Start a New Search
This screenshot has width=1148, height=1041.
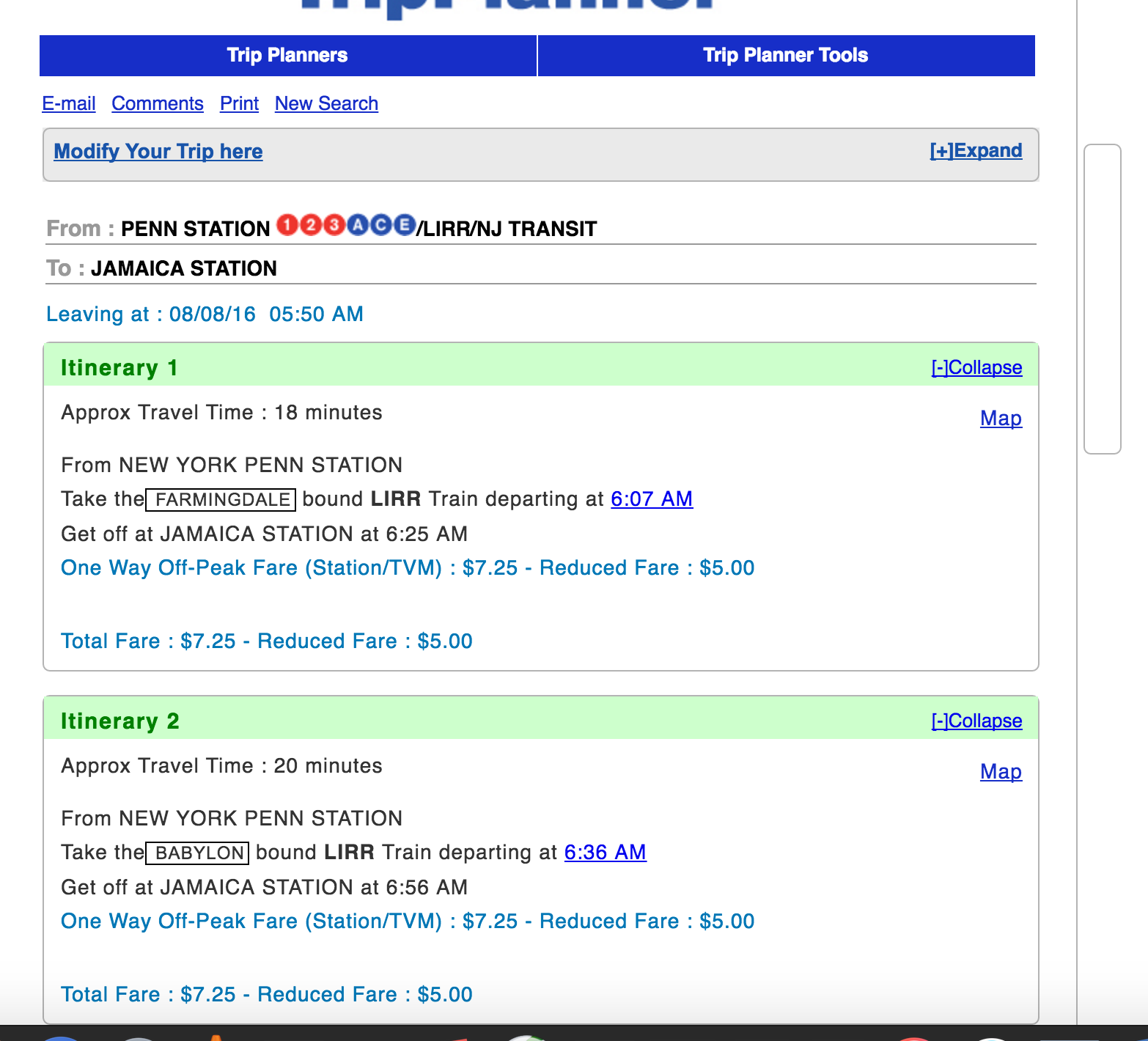[327, 103]
